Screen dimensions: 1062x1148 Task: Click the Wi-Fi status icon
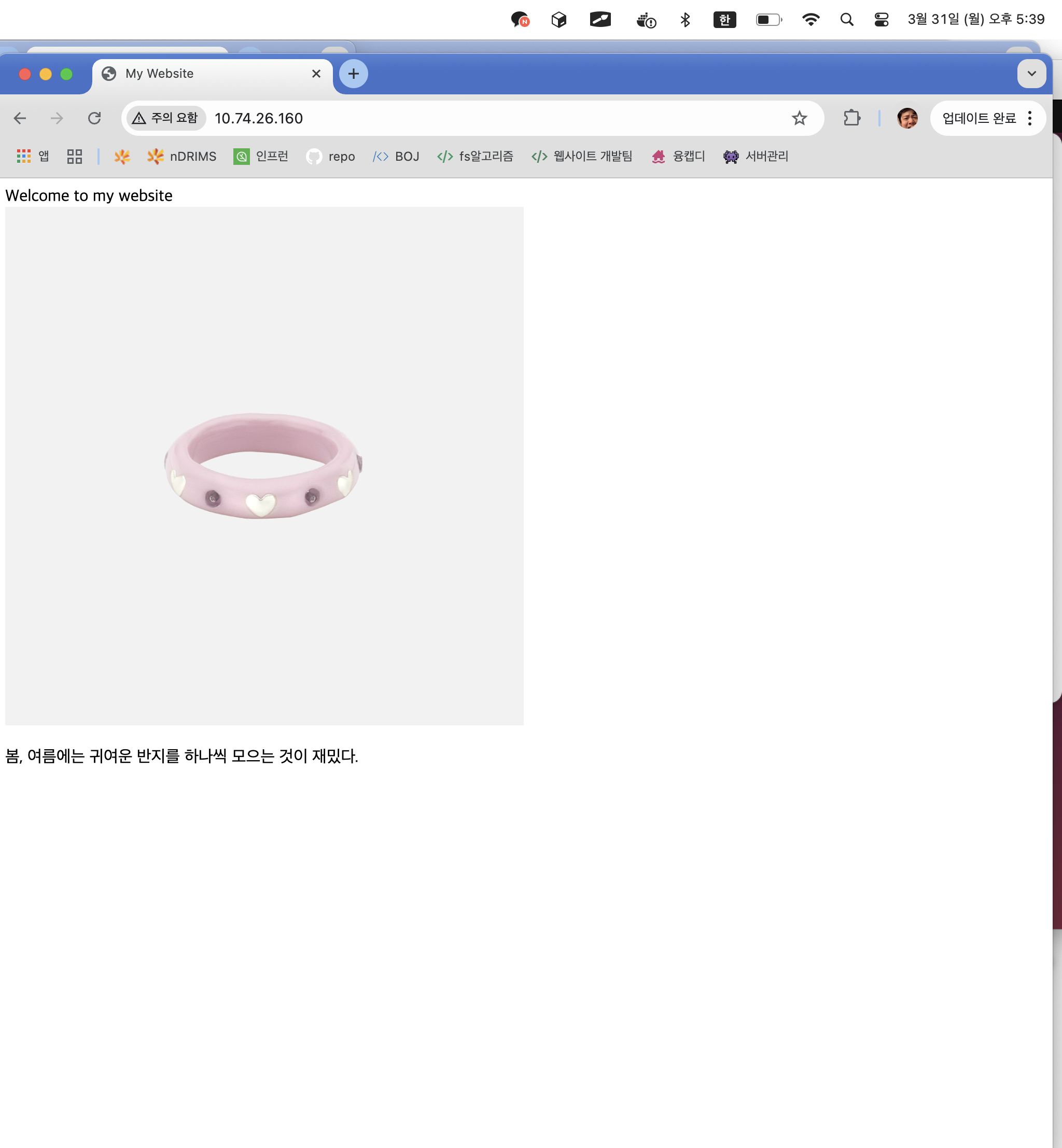coord(811,20)
